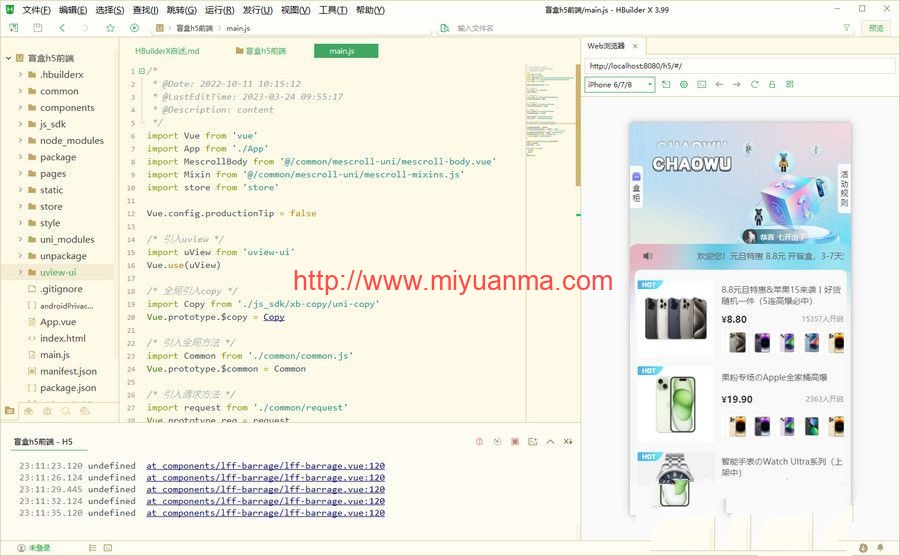Click the 预览 preview button
The height and width of the screenshot is (556, 900).
[876, 28]
